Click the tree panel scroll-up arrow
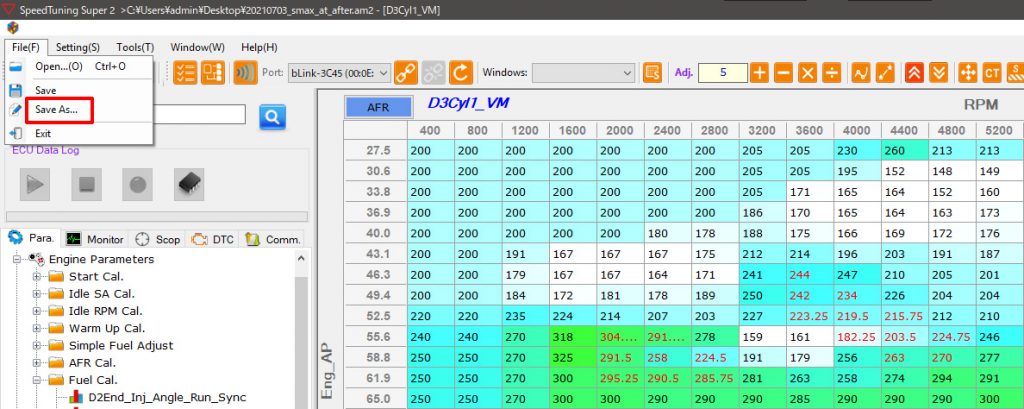 pyautogui.click(x=301, y=259)
